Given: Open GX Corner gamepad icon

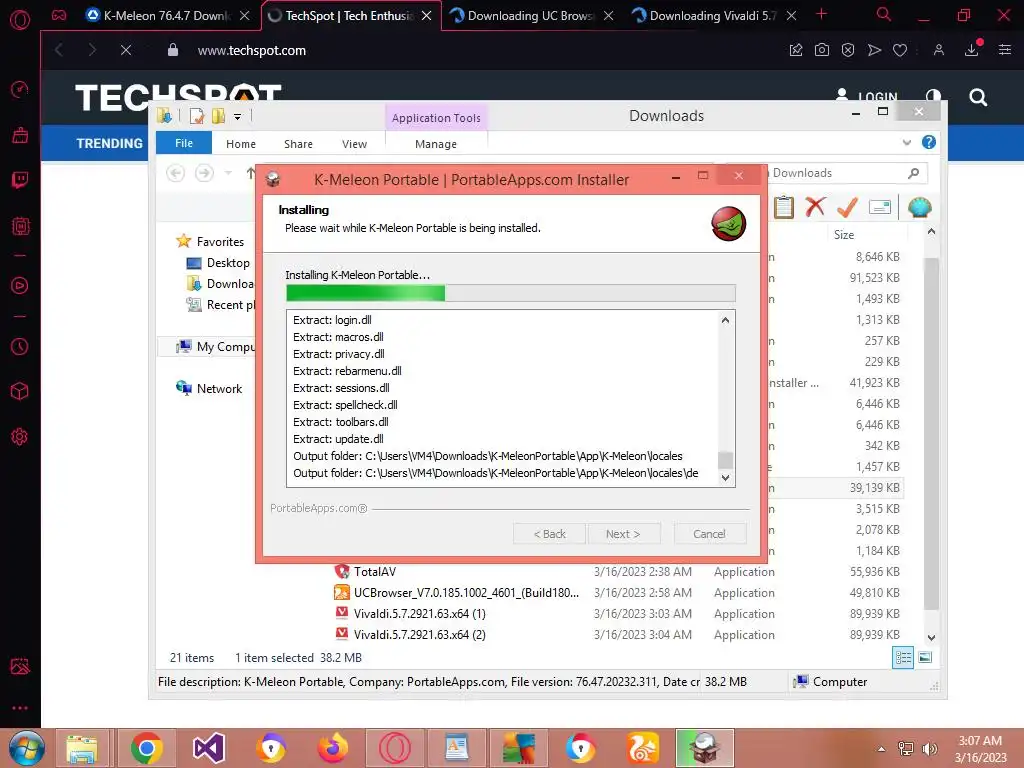Looking at the screenshot, I should [x=59, y=15].
